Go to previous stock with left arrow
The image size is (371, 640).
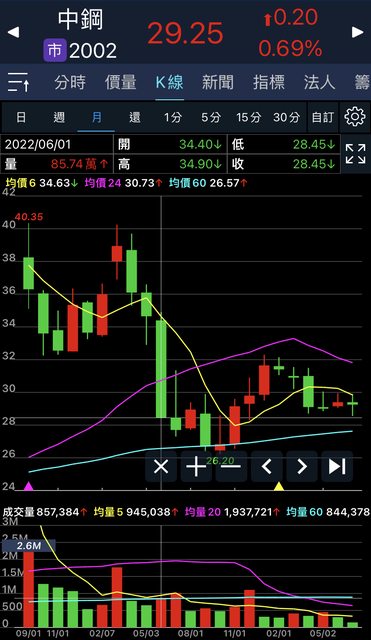pyautogui.click(x=13, y=32)
